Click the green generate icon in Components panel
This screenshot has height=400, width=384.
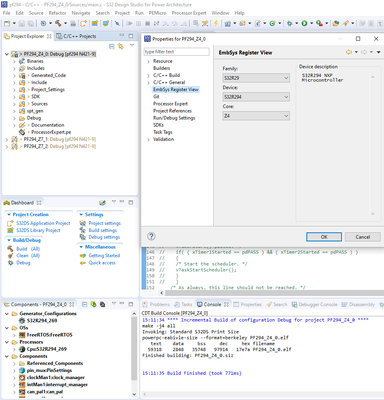pos(93,304)
